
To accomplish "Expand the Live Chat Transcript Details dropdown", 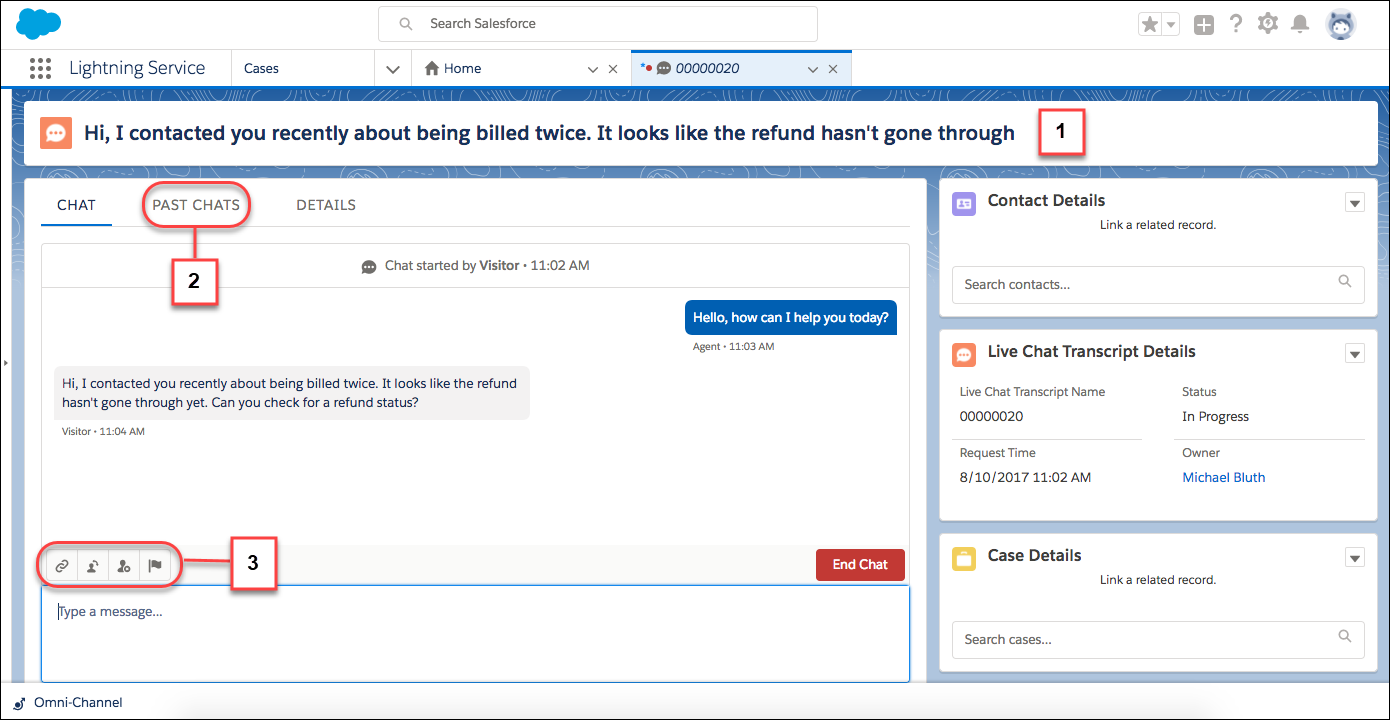I will pyautogui.click(x=1355, y=353).
